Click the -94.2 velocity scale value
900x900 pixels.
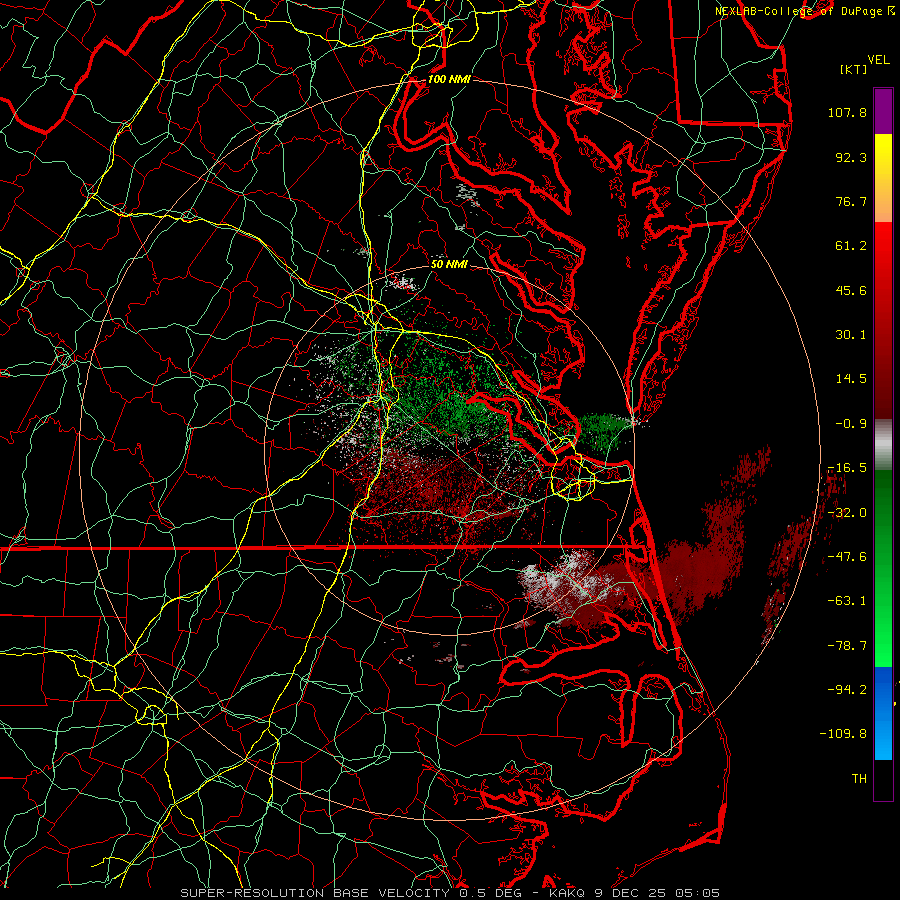coord(847,689)
